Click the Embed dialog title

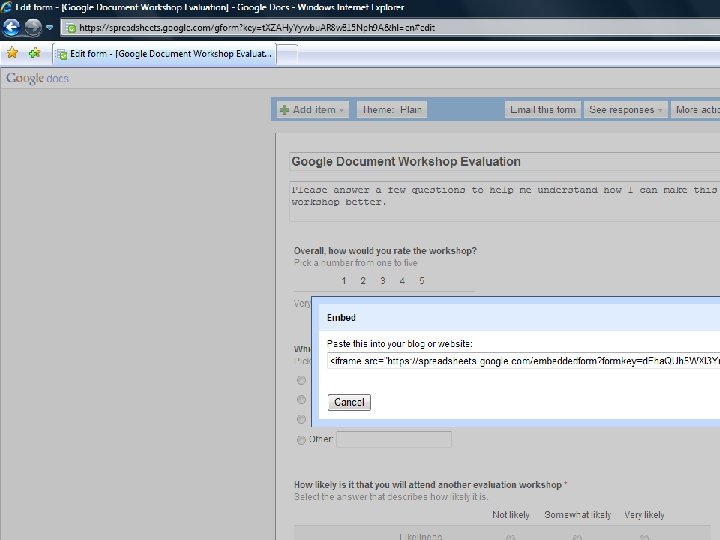(341, 318)
